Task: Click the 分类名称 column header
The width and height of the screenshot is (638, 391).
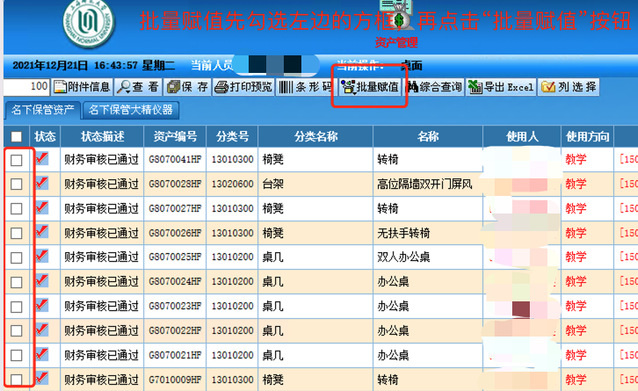Action: click(316, 137)
